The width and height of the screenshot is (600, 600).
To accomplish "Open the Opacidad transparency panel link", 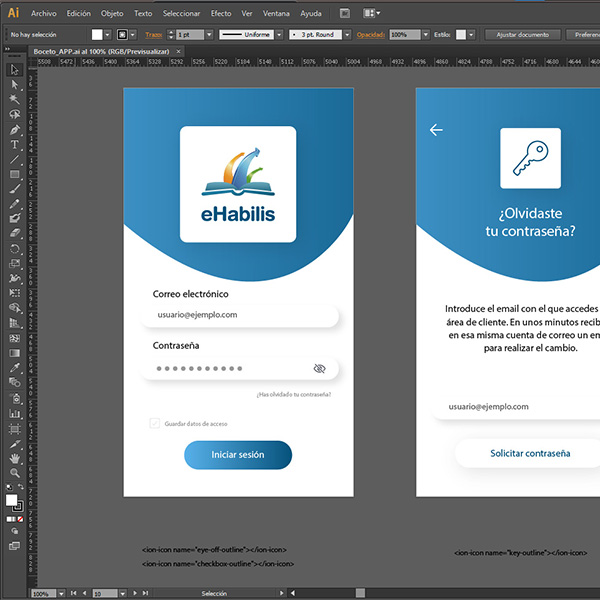I will (370, 35).
